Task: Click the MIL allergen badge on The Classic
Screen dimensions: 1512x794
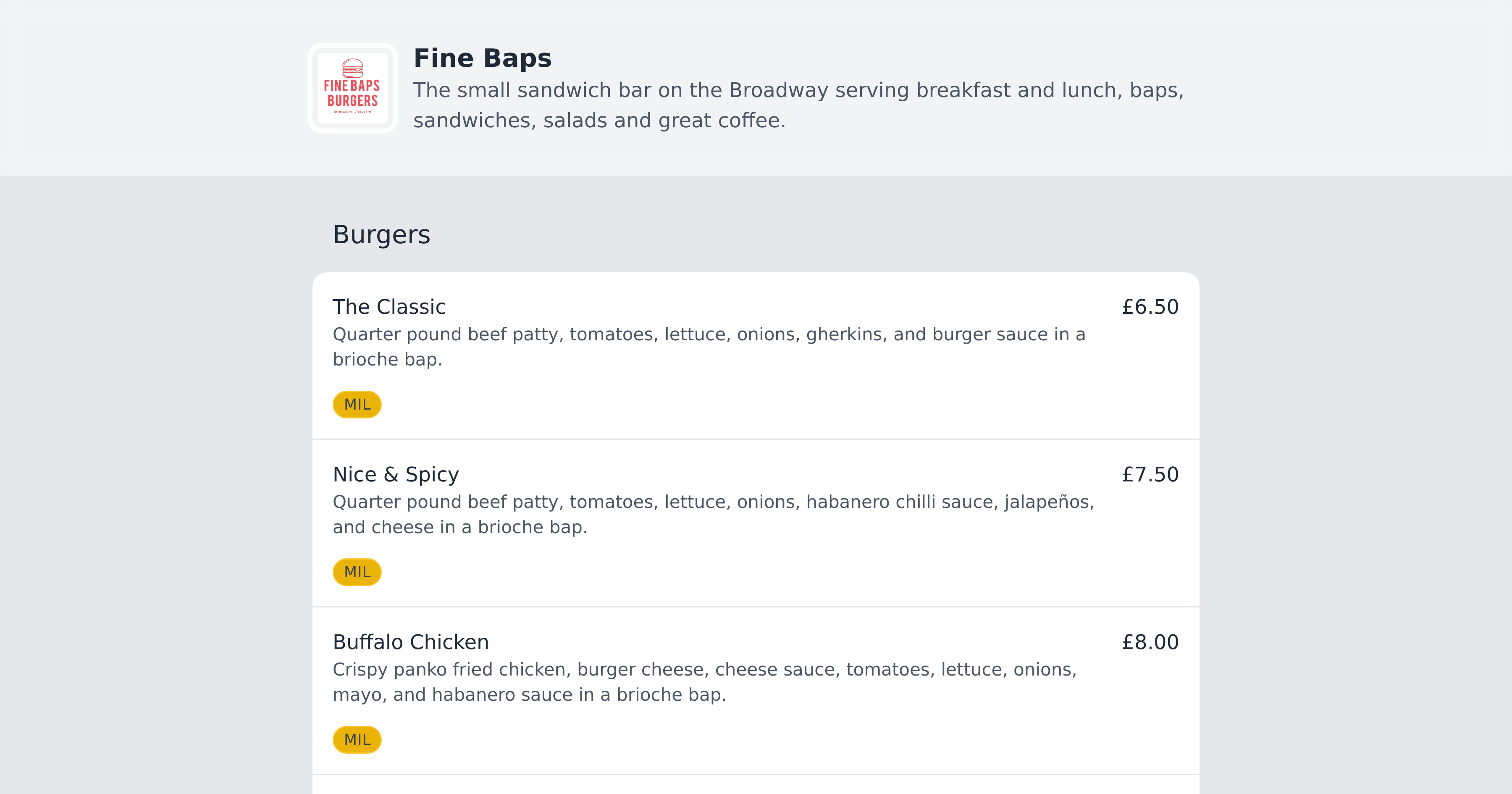Action: (x=356, y=403)
